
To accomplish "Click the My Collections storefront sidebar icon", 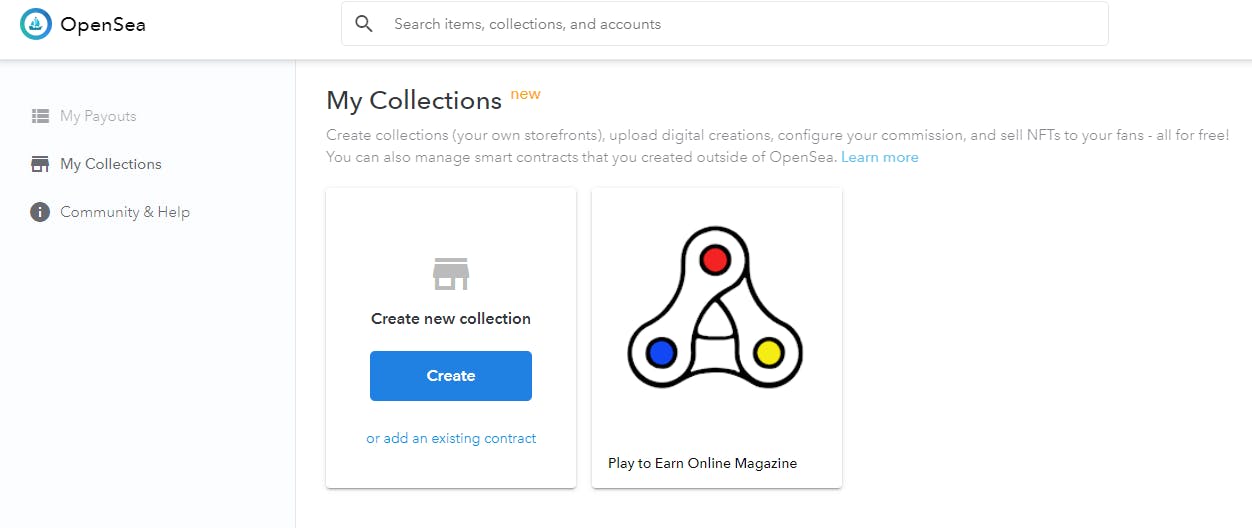I will point(40,164).
